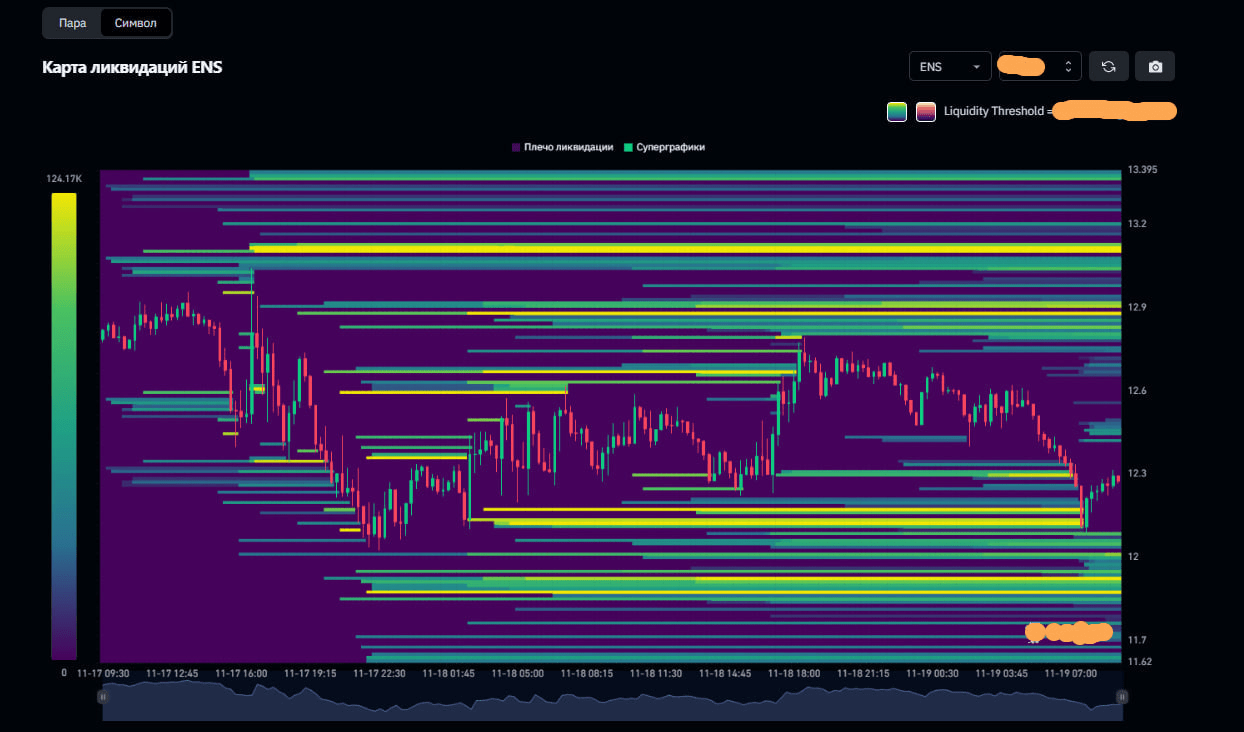Click the right handle of the range slider
The height and width of the screenshot is (732, 1244).
1122,697
